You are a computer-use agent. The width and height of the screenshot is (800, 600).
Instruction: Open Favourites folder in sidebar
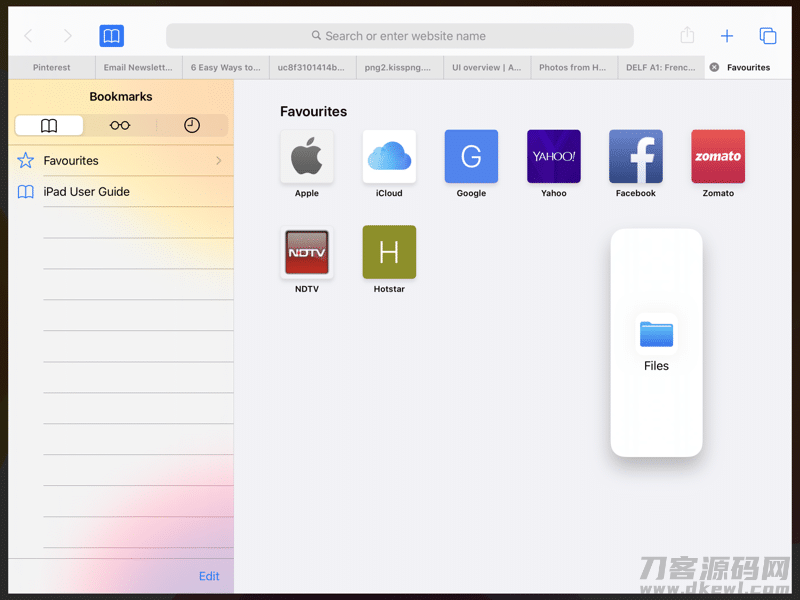121,161
